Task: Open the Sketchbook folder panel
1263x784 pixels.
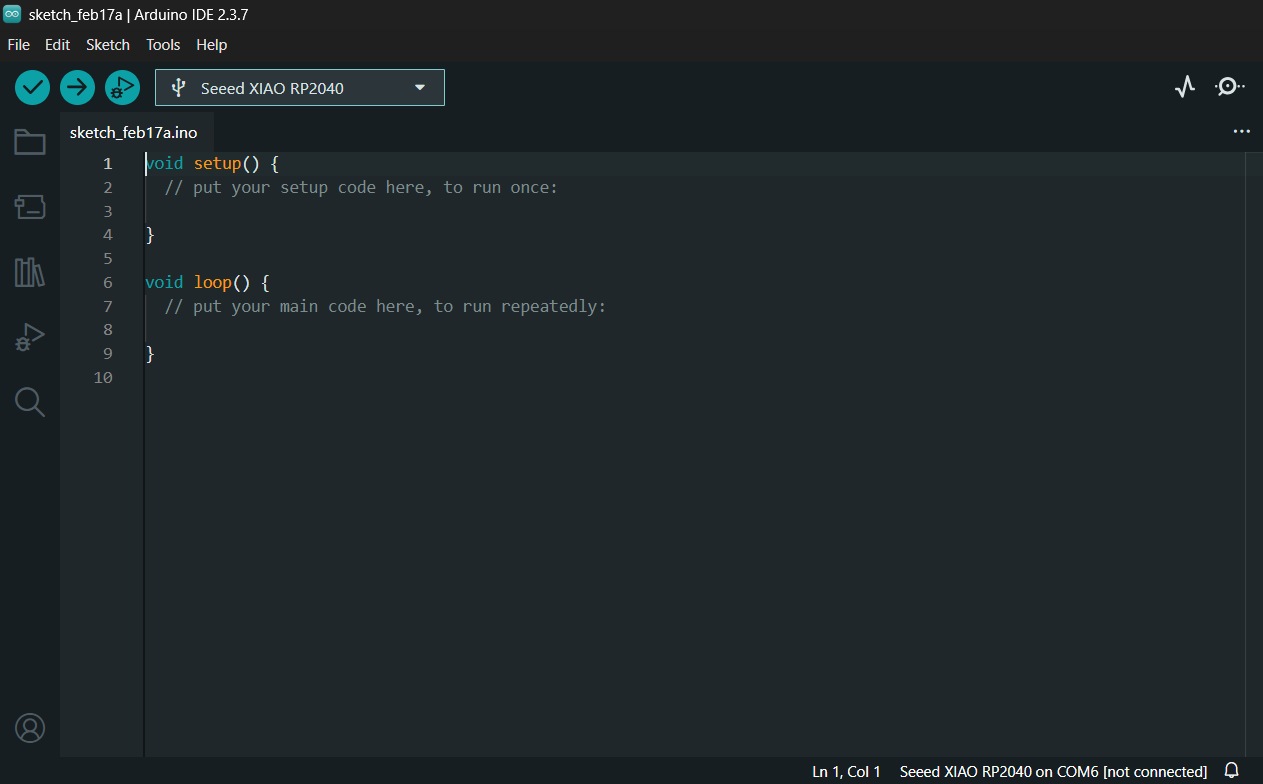Action: [30, 143]
